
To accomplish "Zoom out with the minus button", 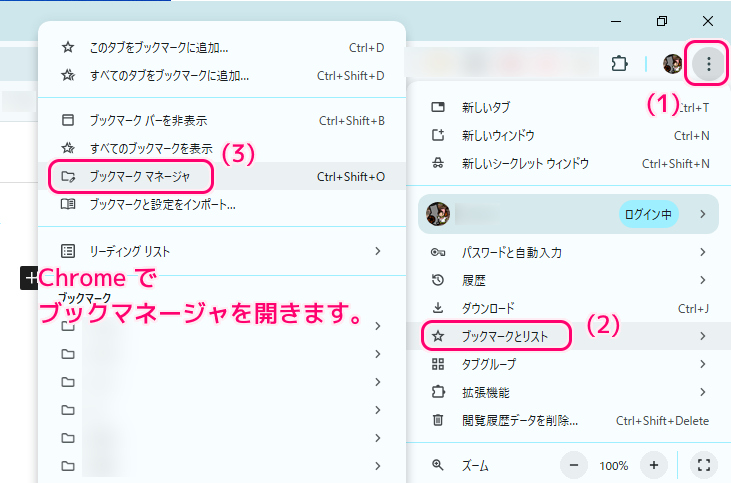I will coord(574,465).
